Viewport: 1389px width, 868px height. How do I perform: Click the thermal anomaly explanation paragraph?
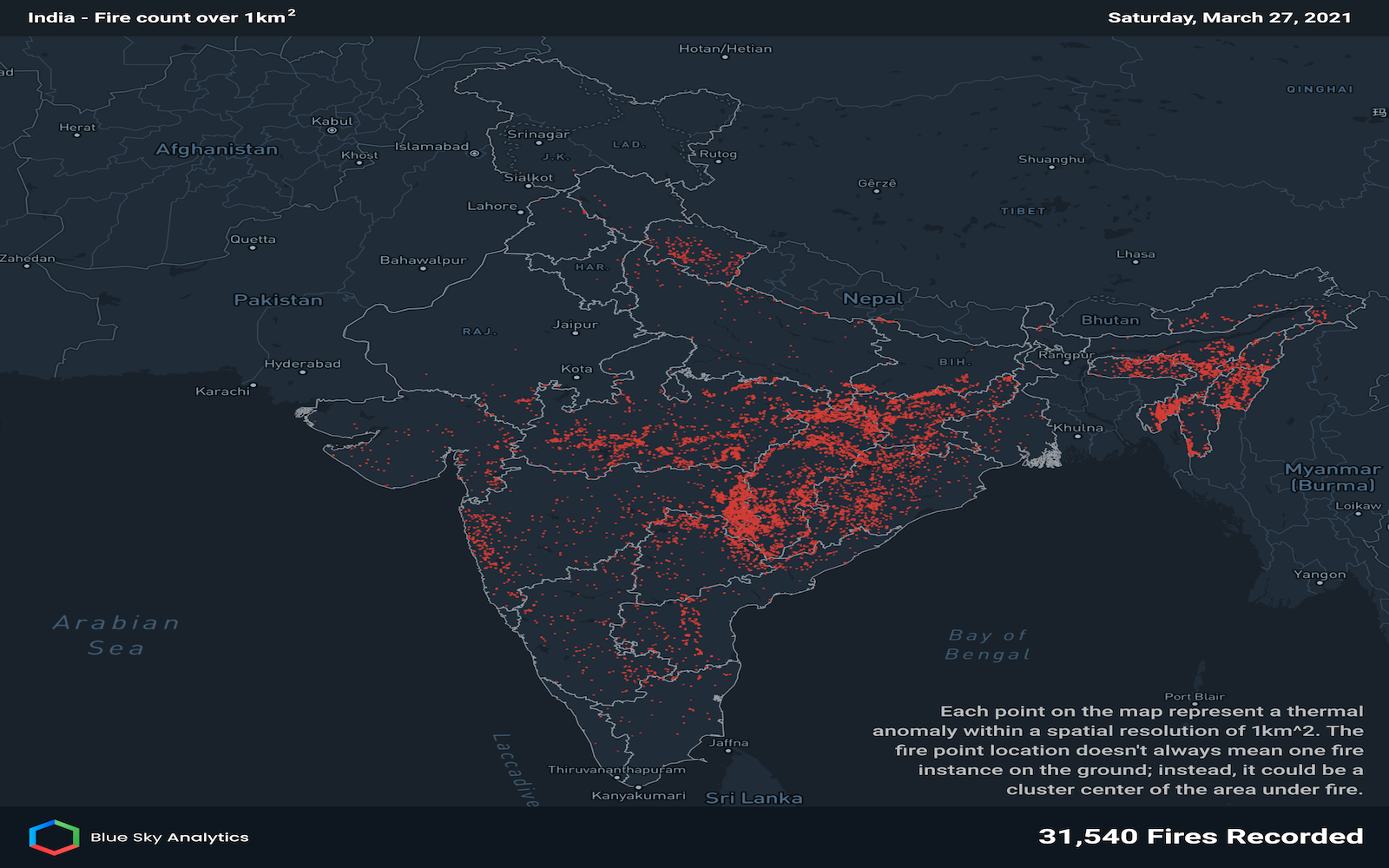tap(1118, 750)
